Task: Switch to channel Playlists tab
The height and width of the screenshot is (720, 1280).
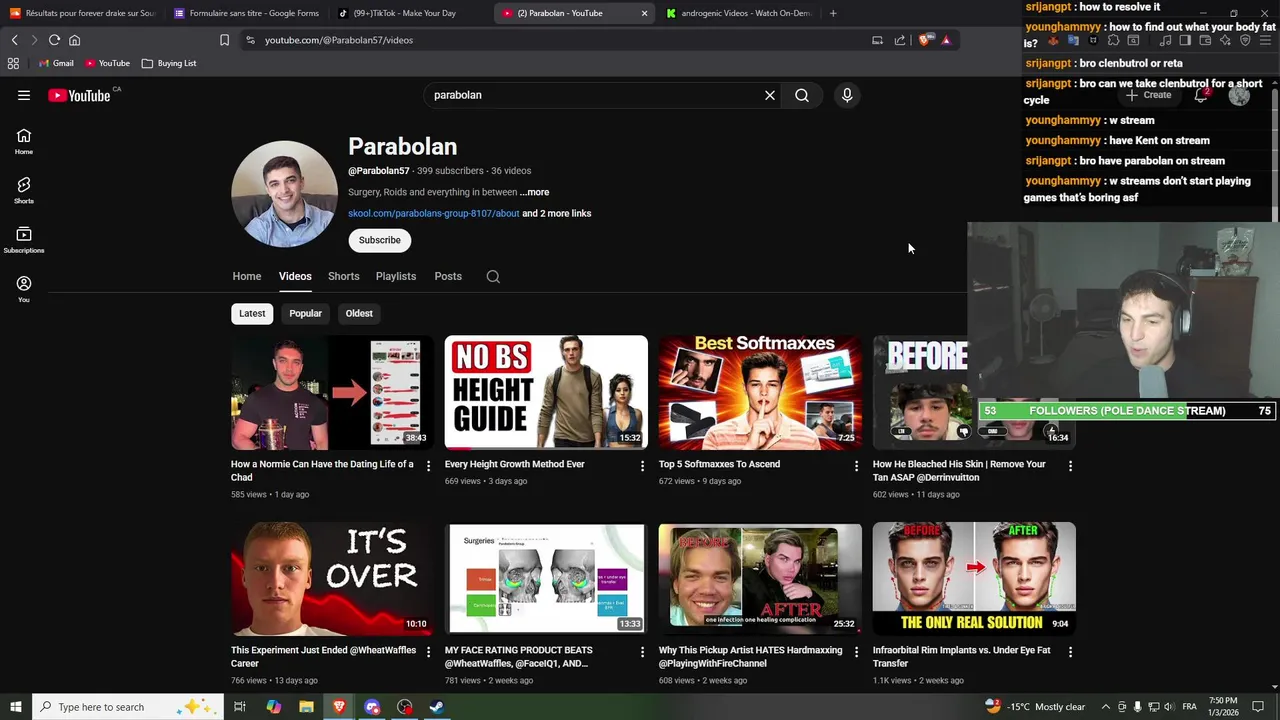Action: tap(396, 276)
